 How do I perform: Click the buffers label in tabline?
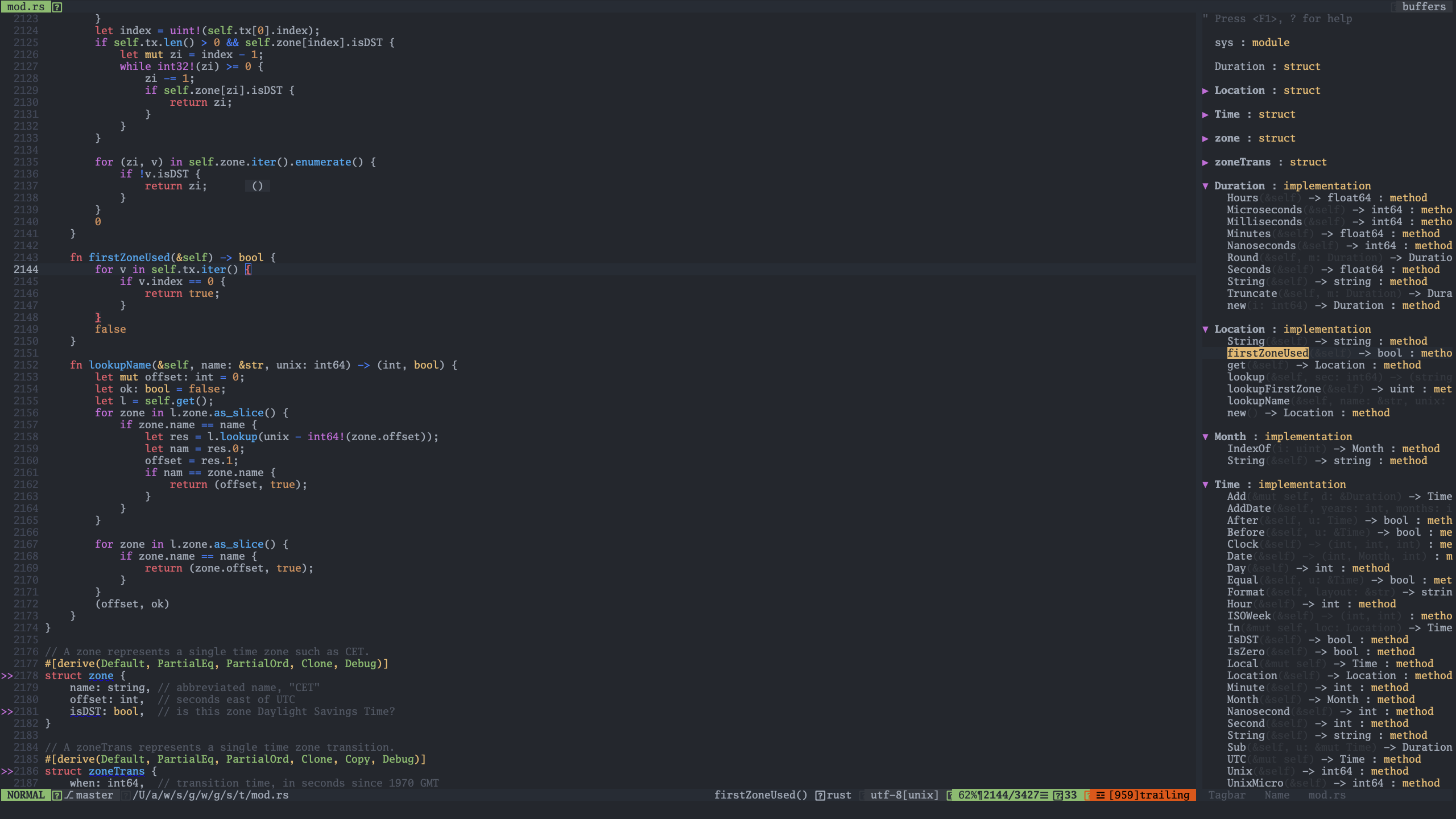(x=1424, y=7)
